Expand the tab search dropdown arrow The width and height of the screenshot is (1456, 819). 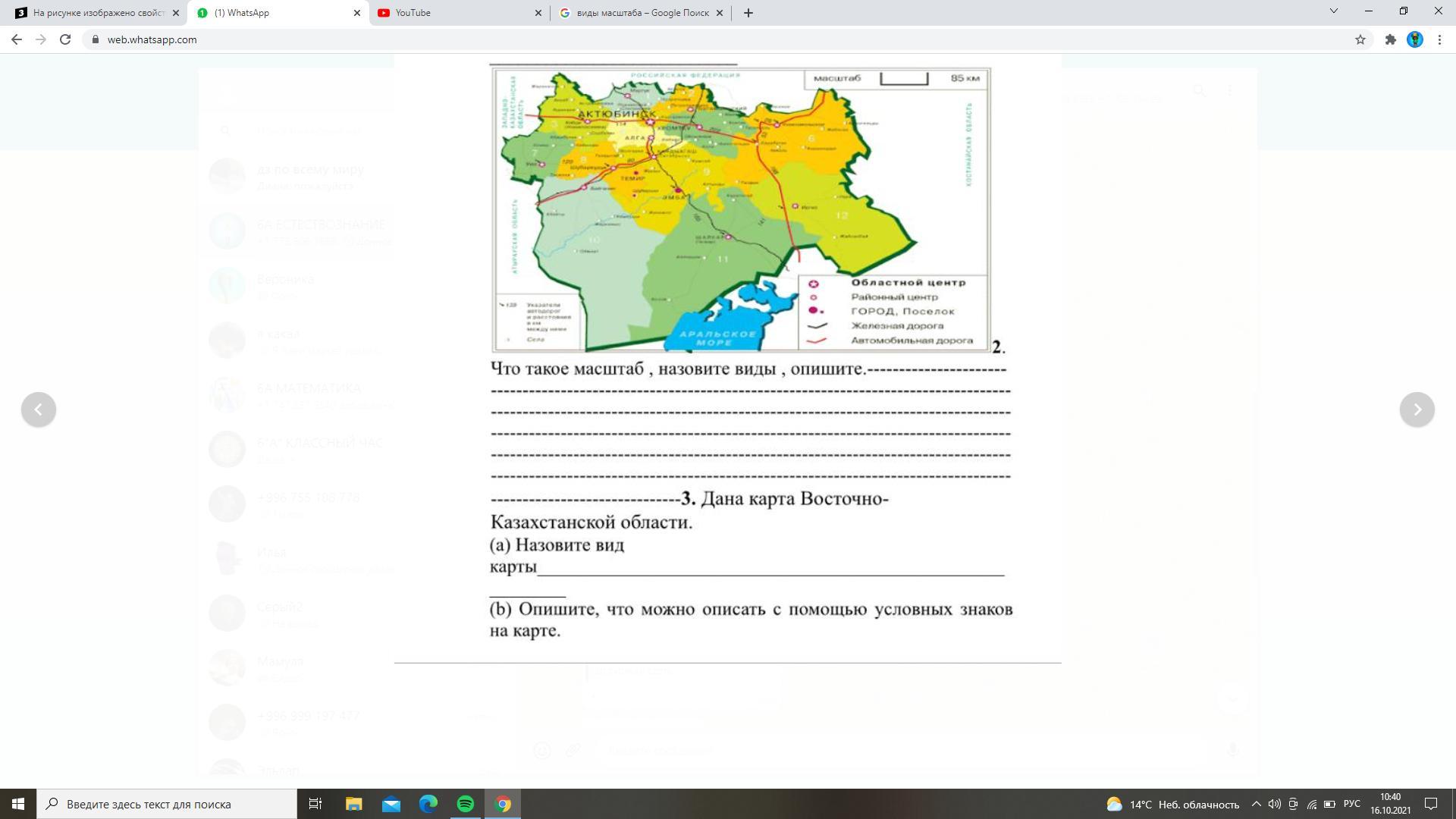[1333, 11]
